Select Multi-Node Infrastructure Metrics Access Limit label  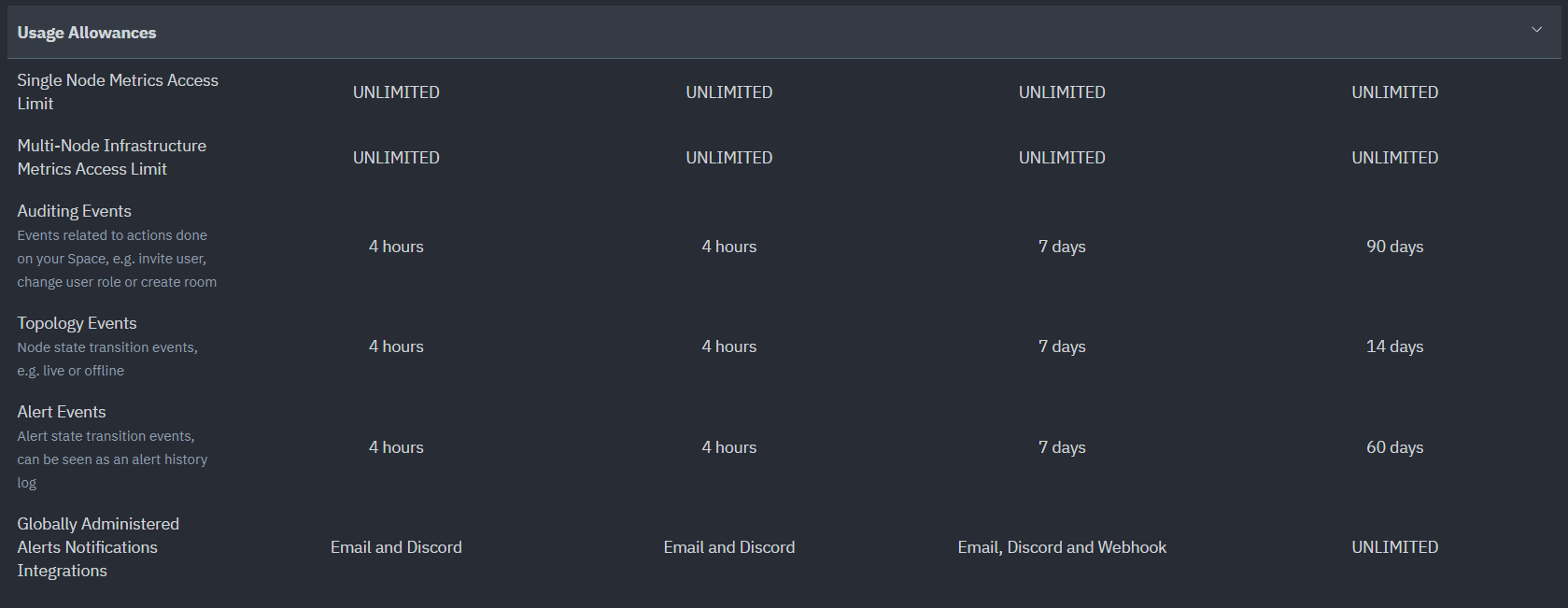click(x=111, y=157)
